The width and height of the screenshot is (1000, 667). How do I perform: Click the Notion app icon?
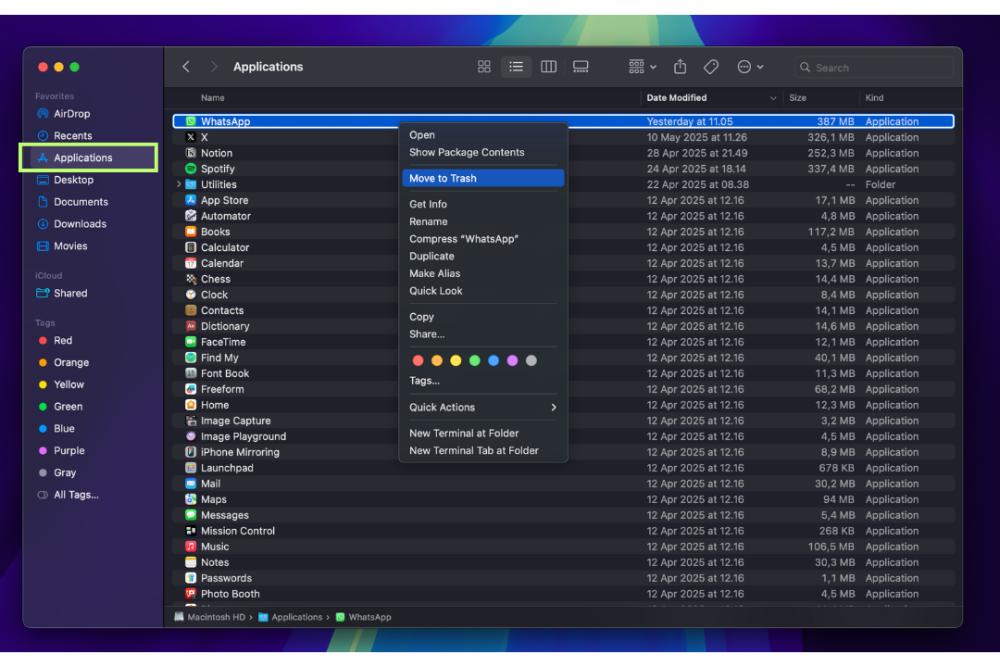191,153
